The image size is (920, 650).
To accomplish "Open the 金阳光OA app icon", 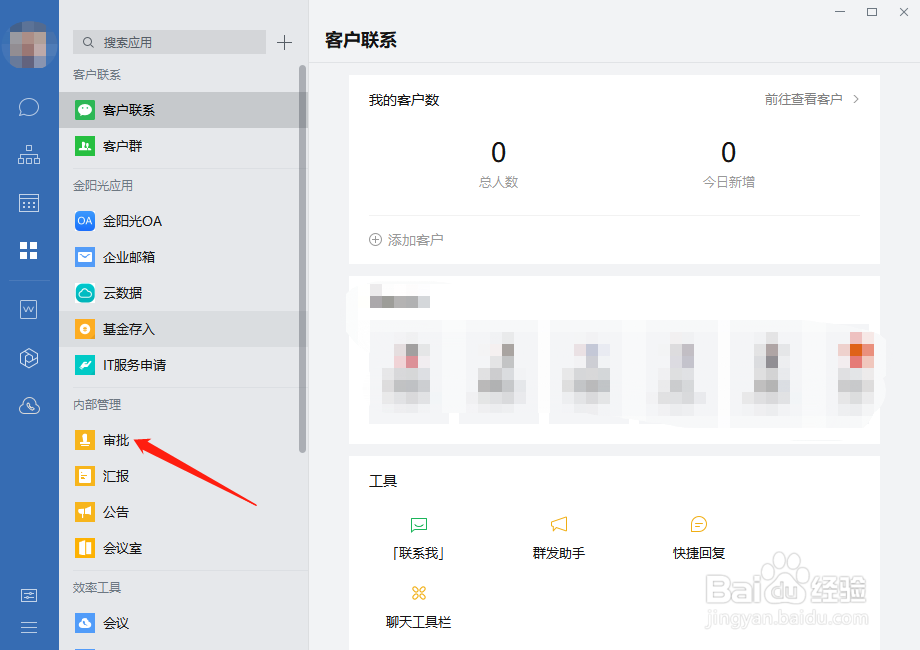I will point(84,221).
